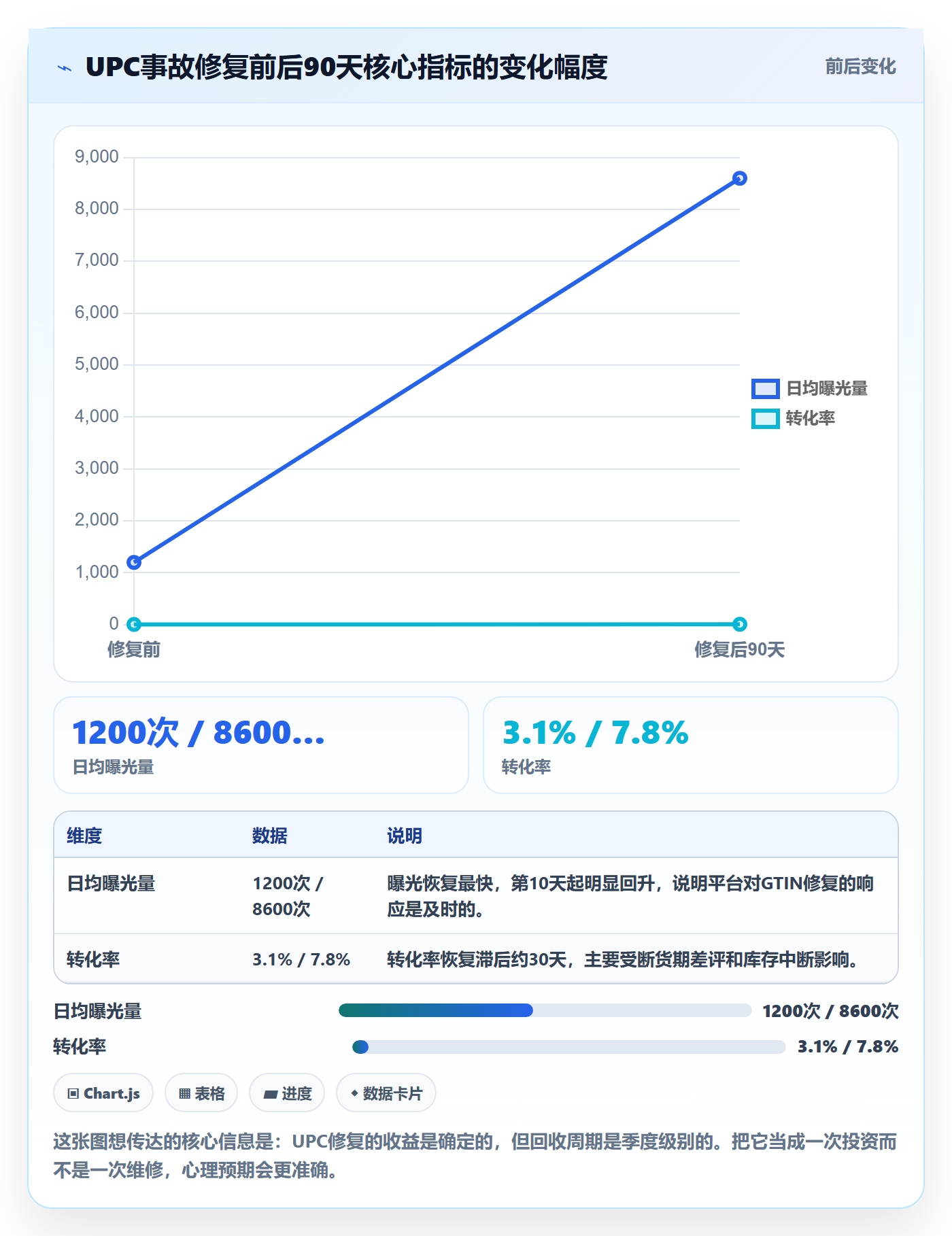The height and width of the screenshot is (1236, 952).
Task: Click the footer summary paragraph
Action: coord(475,1155)
